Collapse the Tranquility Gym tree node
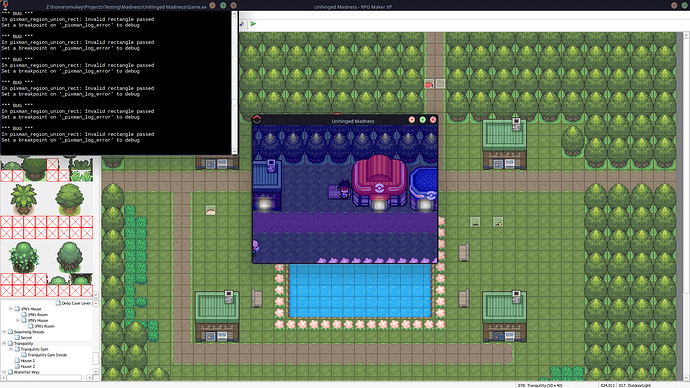 (x=11, y=349)
